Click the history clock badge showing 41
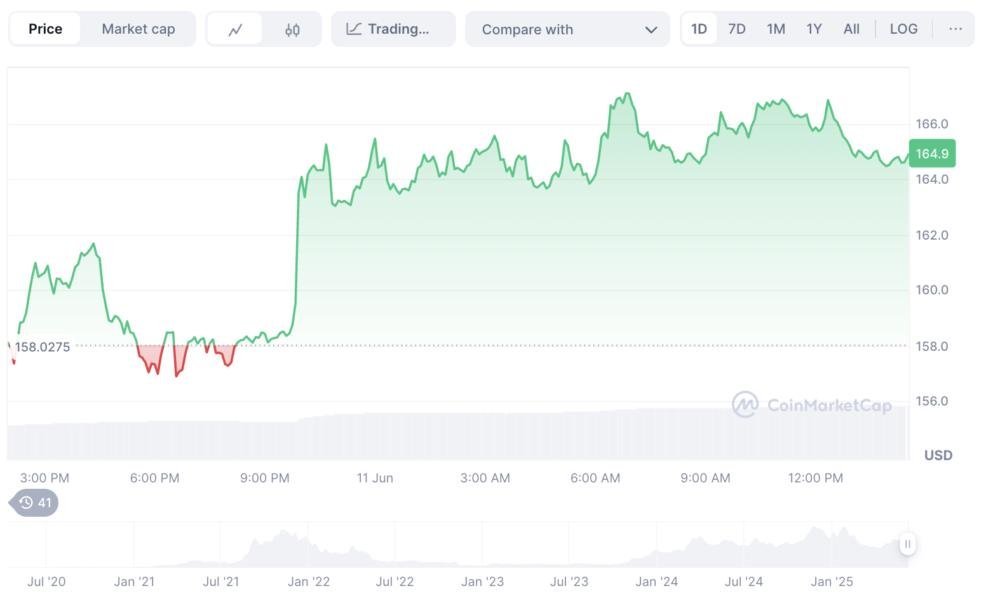Screen dimensions: 986x600 point(35,503)
